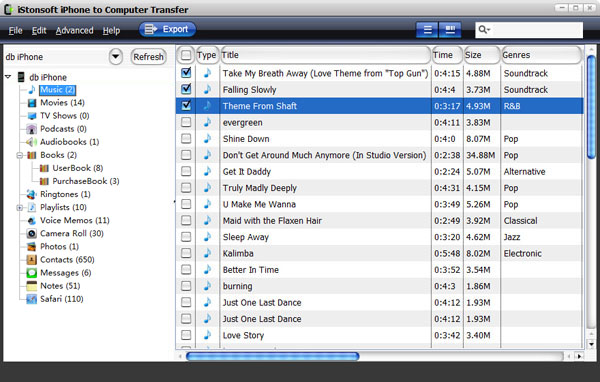Check the Shine Down checkbox
The height and width of the screenshot is (382, 600).
(x=186, y=139)
